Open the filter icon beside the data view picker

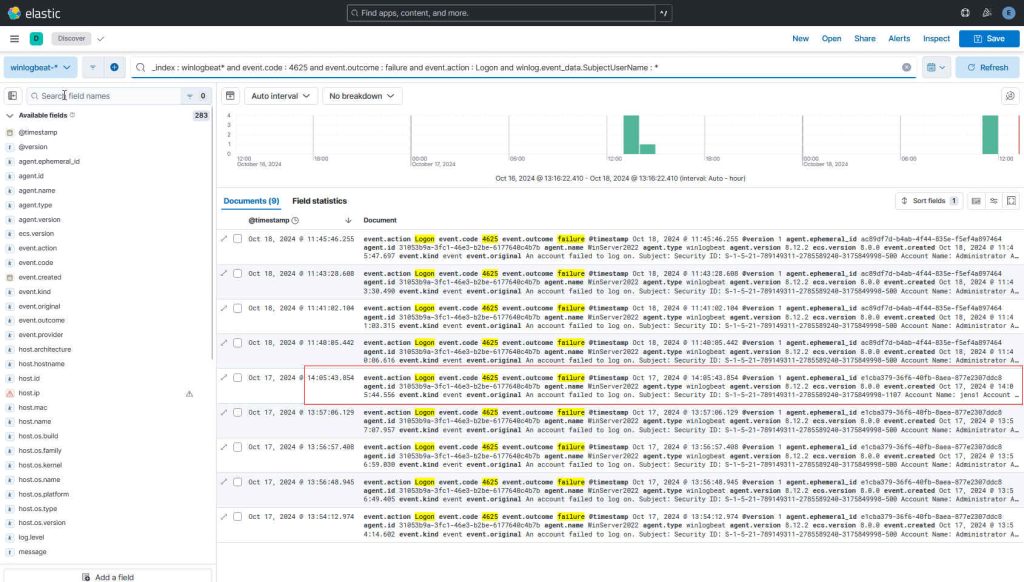point(92,66)
